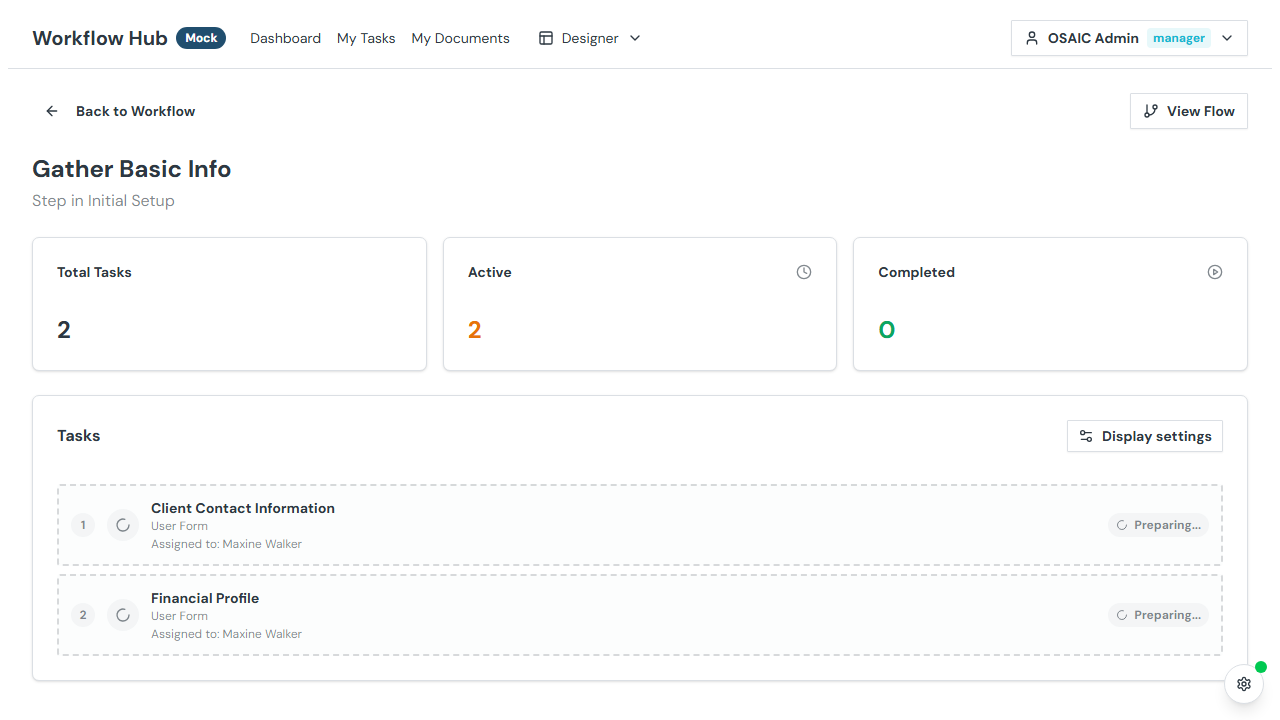
Task: Click the play circle icon on Completed card
Action: [x=1214, y=271]
